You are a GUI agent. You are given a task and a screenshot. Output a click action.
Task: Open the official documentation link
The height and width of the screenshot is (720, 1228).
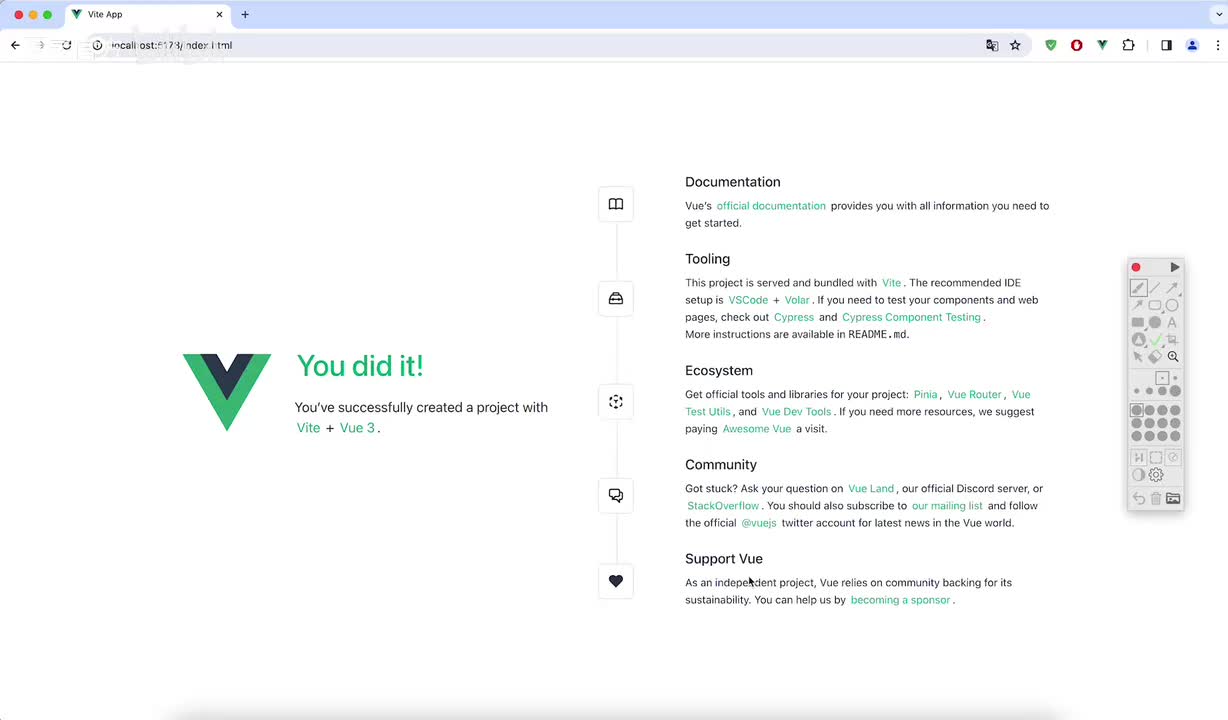pyautogui.click(x=771, y=206)
